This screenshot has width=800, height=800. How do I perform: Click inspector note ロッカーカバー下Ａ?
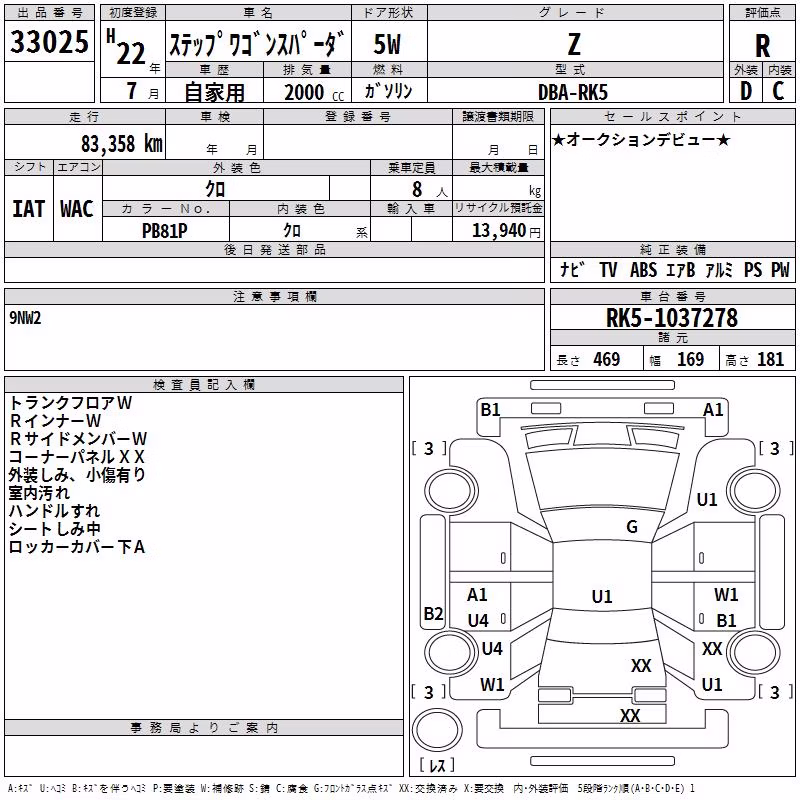(x=77, y=547)
